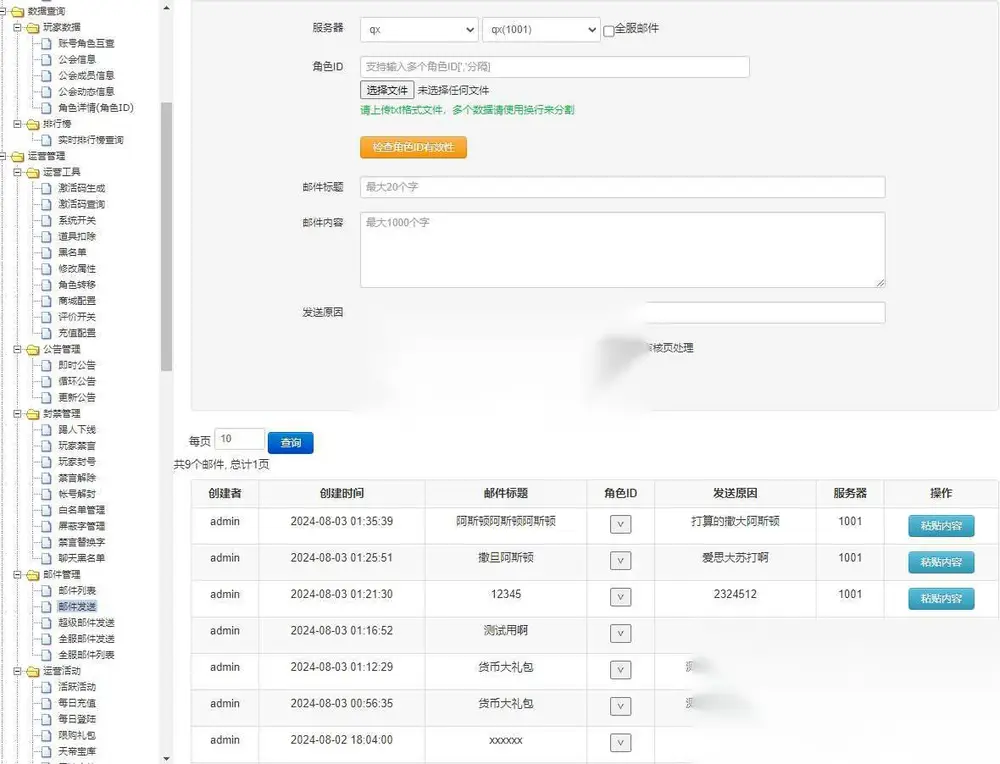This screenshot has height=764, width=1000.
Task: Collapse the 运营工具 tree folder
Action: 18,172
